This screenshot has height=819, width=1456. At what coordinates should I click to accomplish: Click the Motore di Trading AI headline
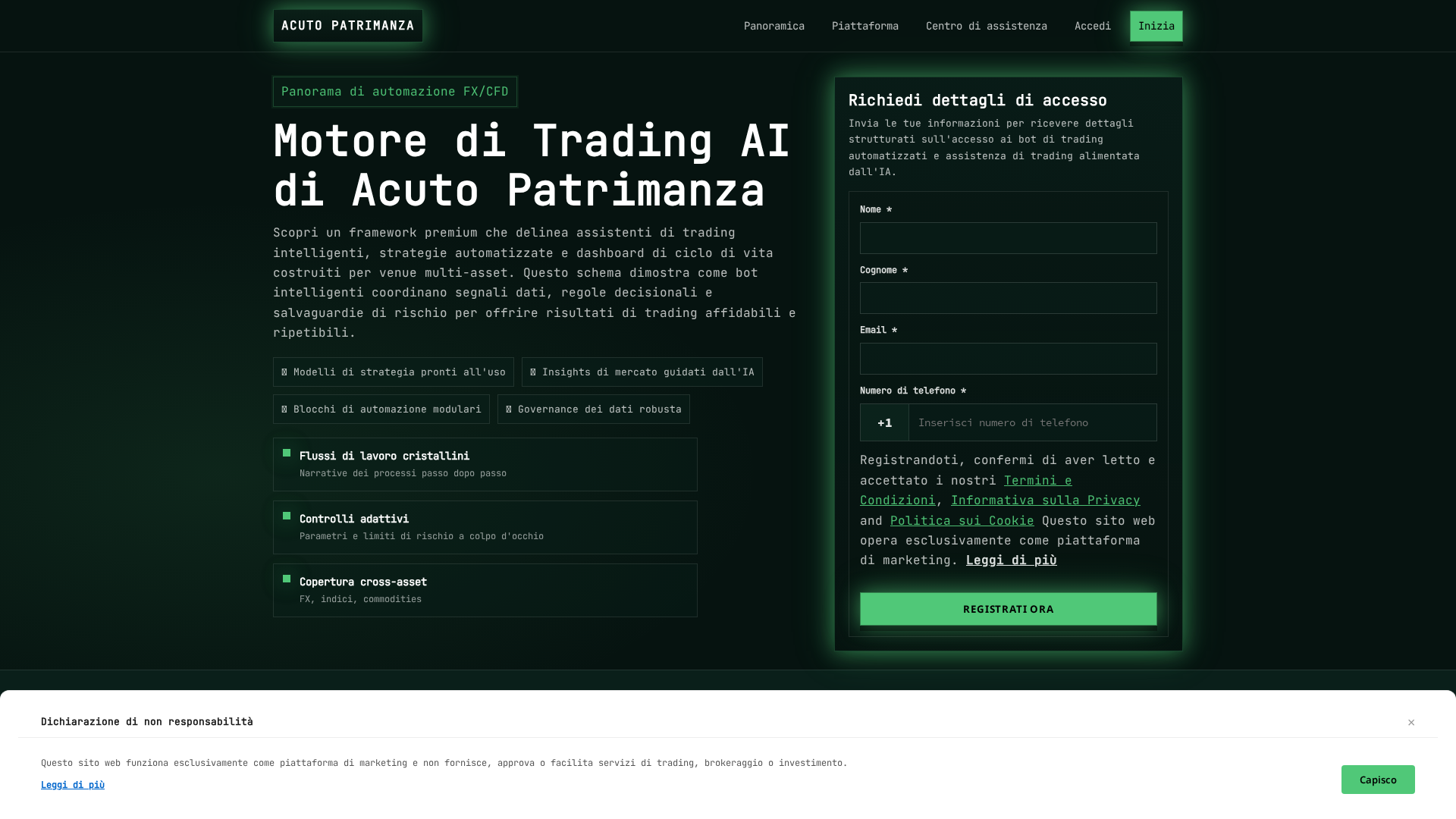[x=532, y=165]
